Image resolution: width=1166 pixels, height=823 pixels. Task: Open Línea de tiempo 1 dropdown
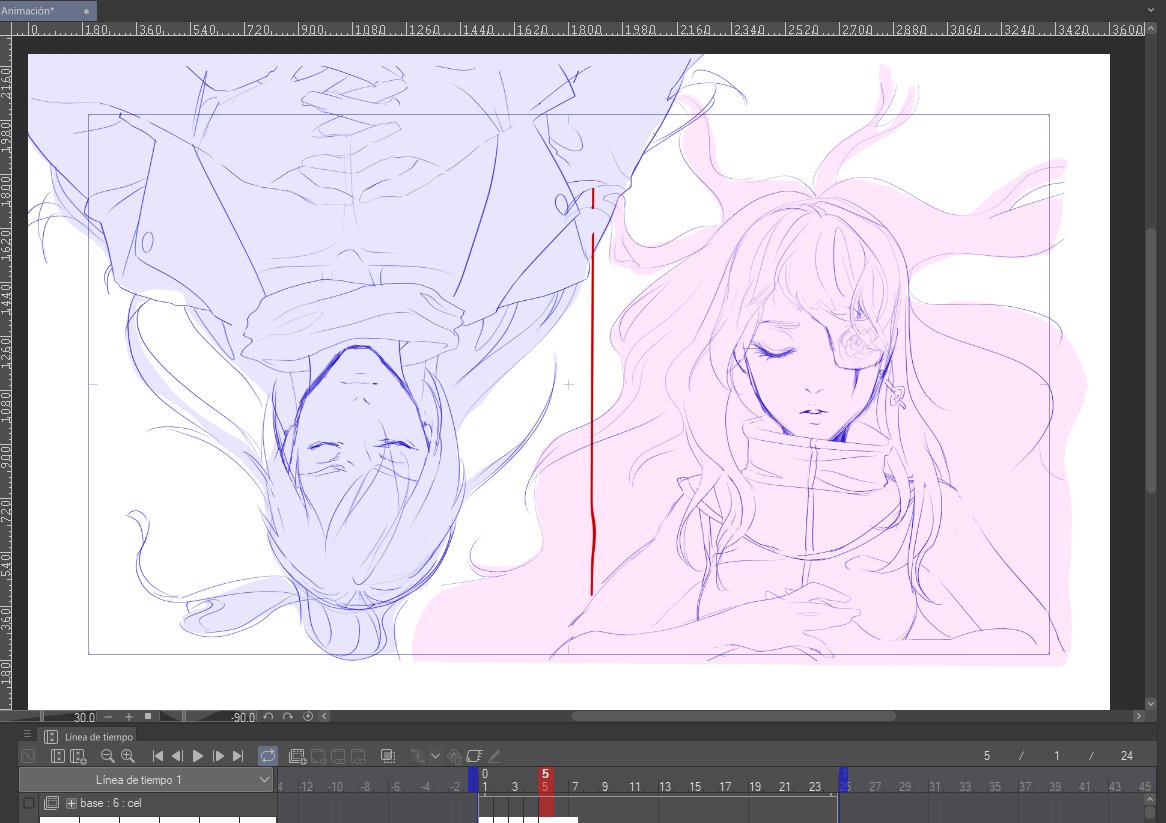146,780
